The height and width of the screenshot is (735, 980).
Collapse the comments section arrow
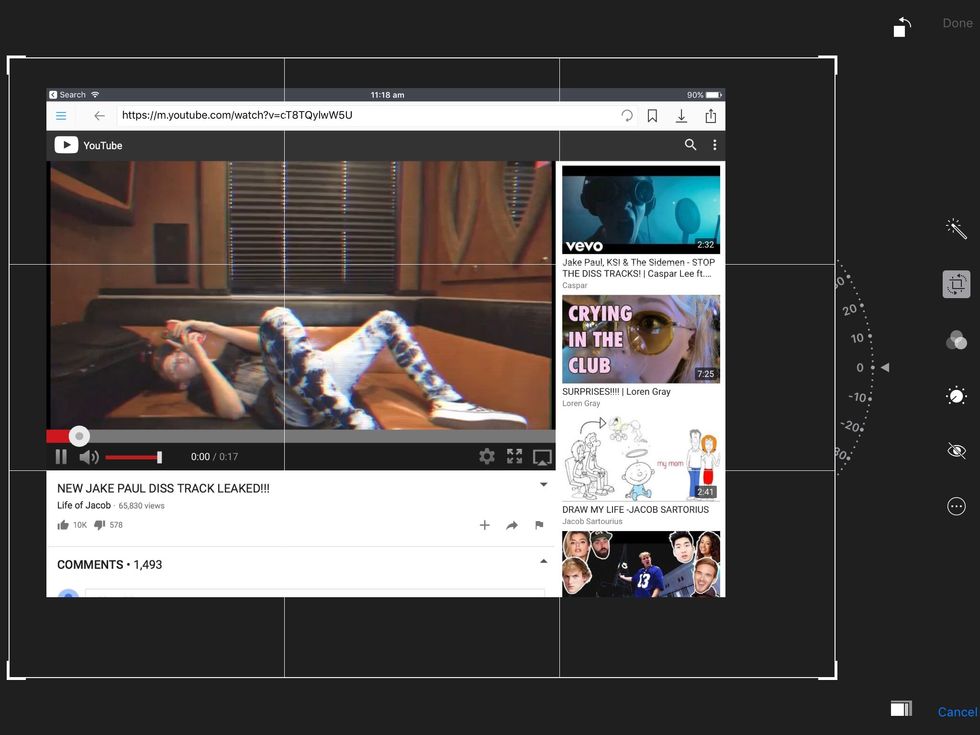(544, 561)
